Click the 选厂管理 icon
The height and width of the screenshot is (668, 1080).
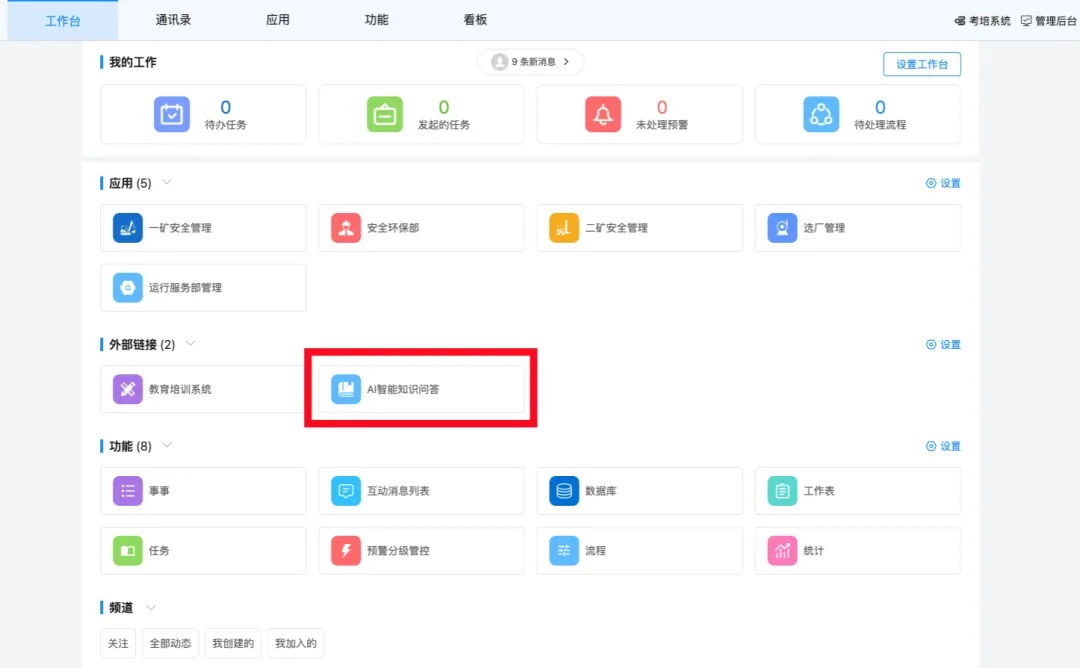(782, 228)
